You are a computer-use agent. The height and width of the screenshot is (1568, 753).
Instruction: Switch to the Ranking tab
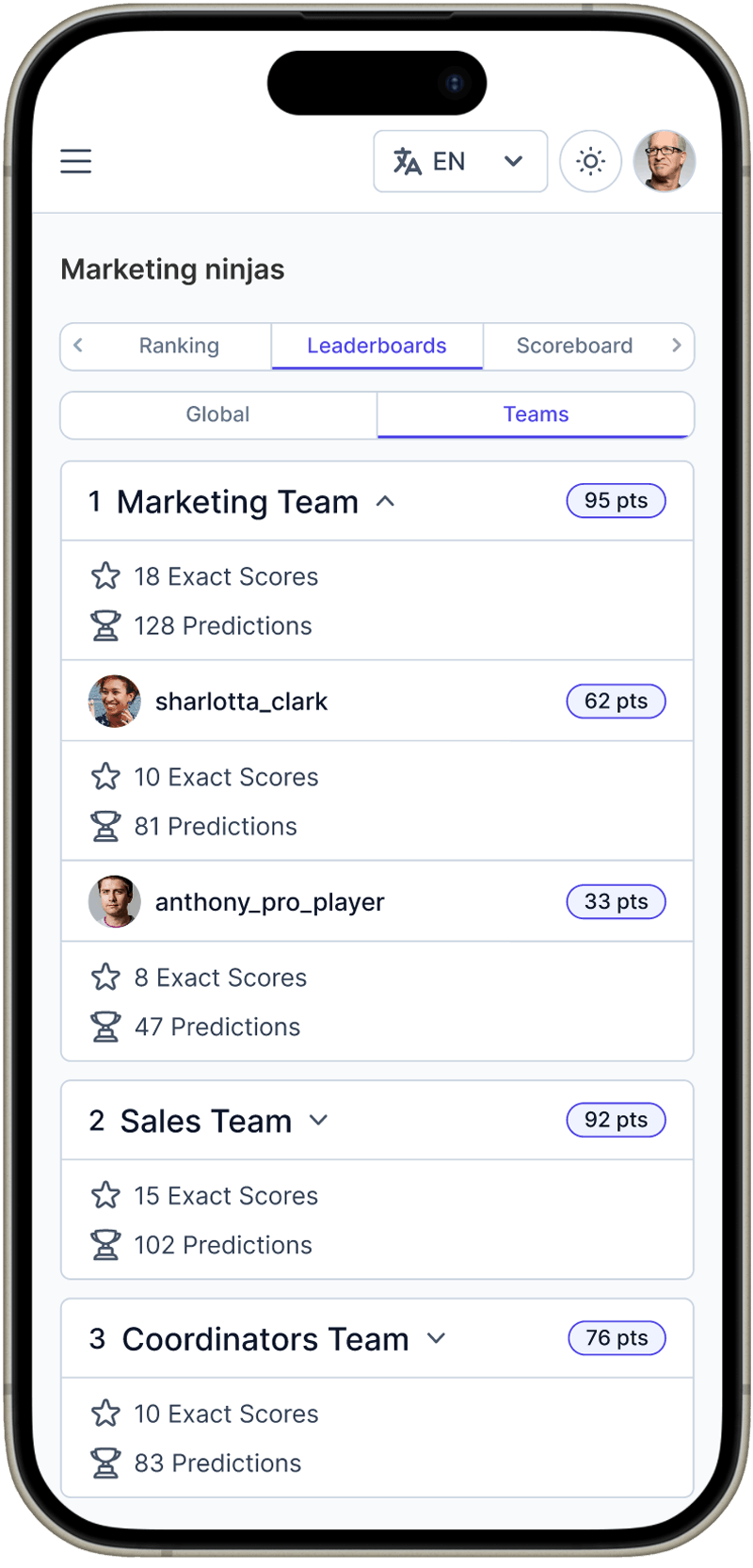point(179,346)
